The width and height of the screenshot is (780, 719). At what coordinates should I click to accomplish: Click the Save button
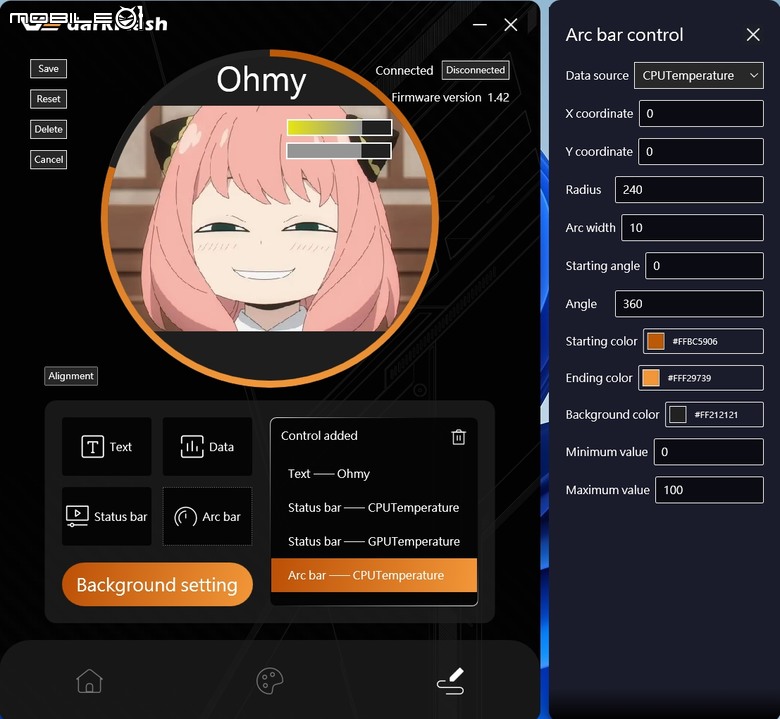coord(48,69)
